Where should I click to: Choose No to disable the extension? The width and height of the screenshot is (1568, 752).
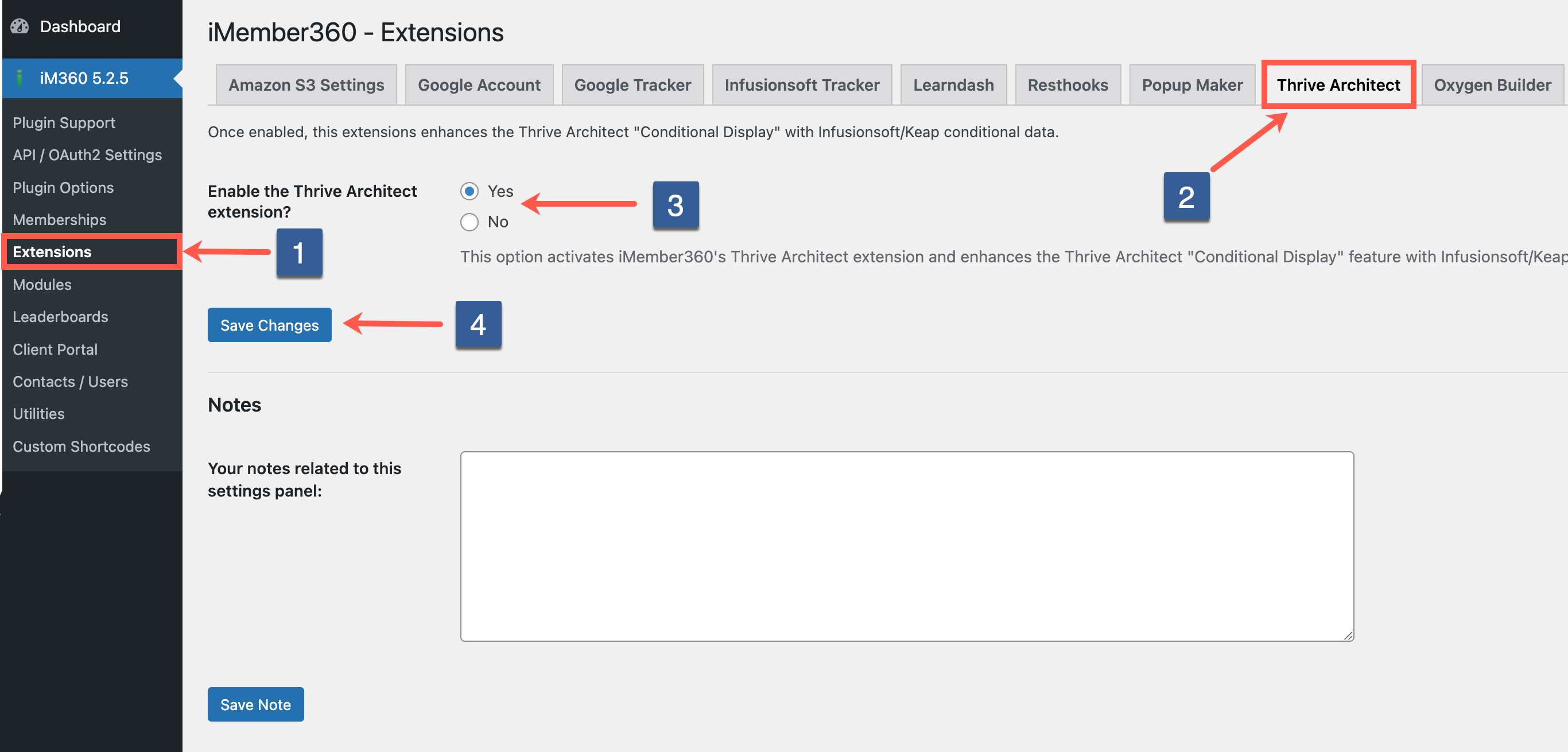[x=469, y=222]
